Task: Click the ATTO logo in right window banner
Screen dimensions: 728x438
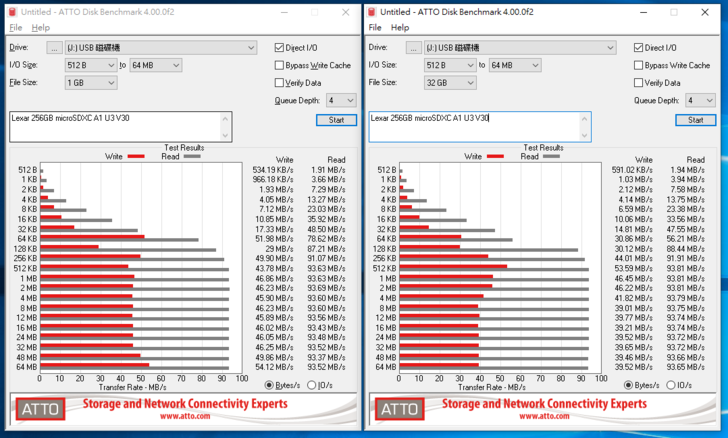Action: click(399, 409)
